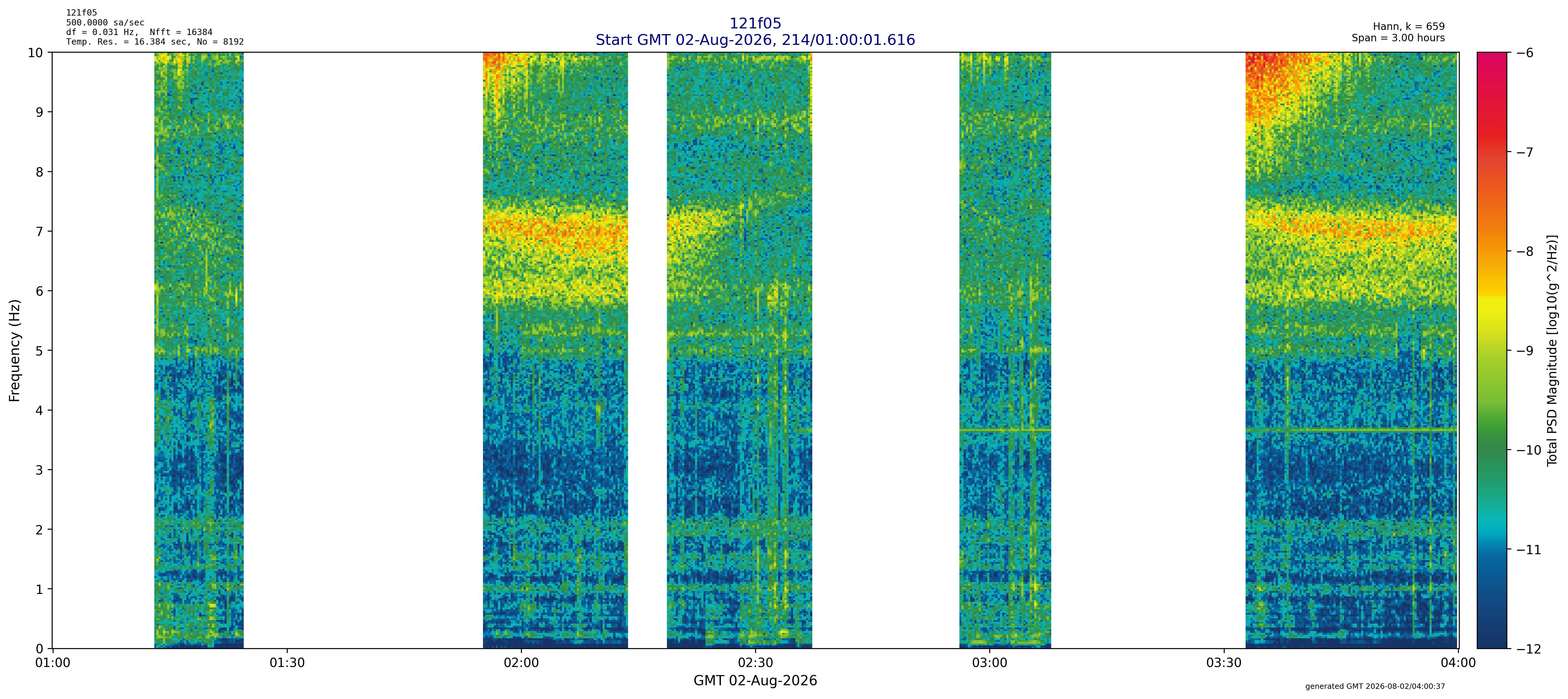Screen dimensions: 1568x699
Task: Click the frequency axis tick label "1"
Action: 39,590
